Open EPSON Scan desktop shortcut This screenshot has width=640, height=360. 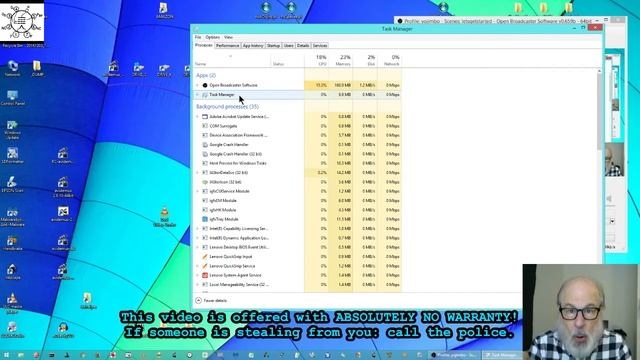point(12,184)
